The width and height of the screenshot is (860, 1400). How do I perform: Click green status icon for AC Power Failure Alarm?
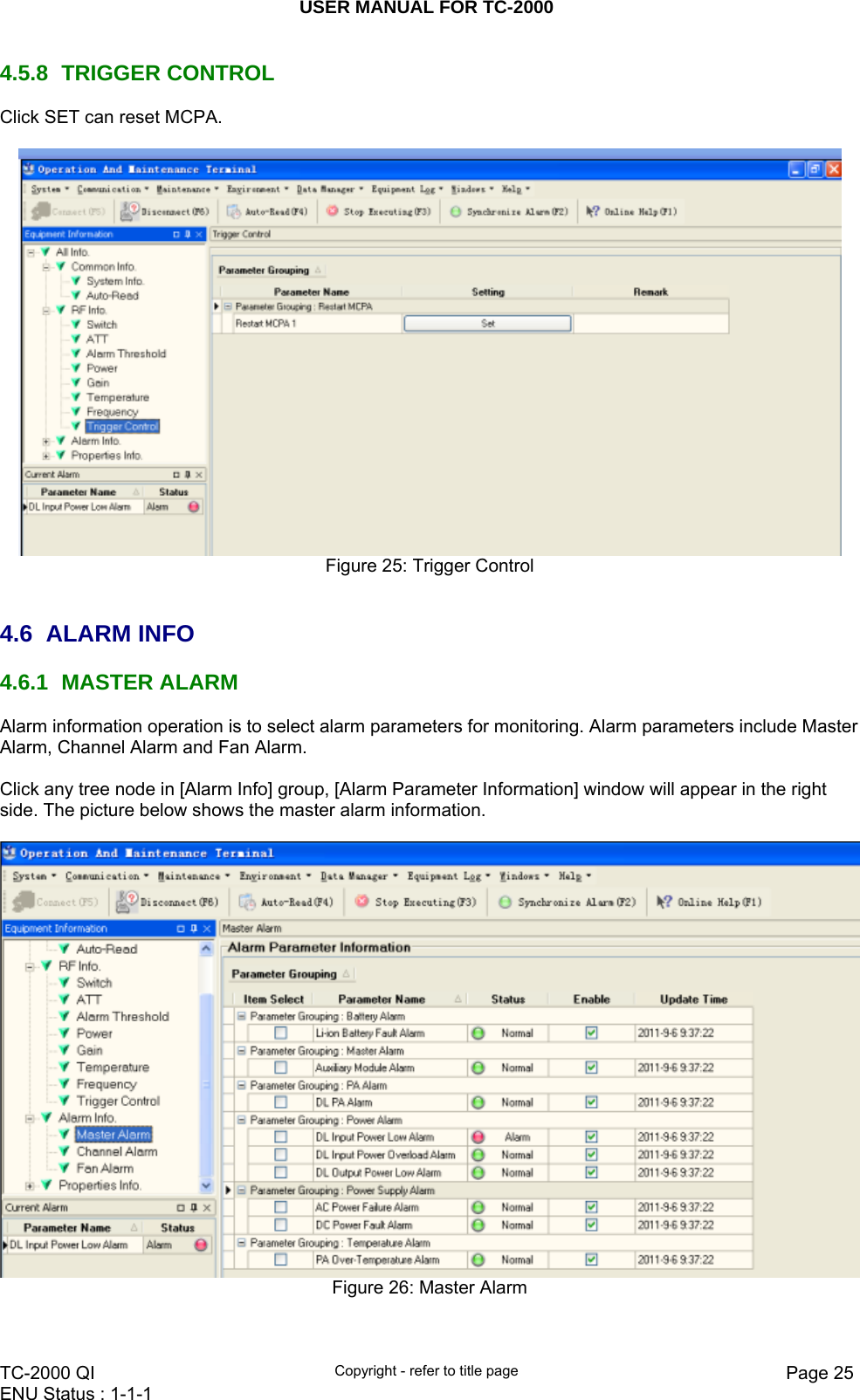[x=478, y=1208]
